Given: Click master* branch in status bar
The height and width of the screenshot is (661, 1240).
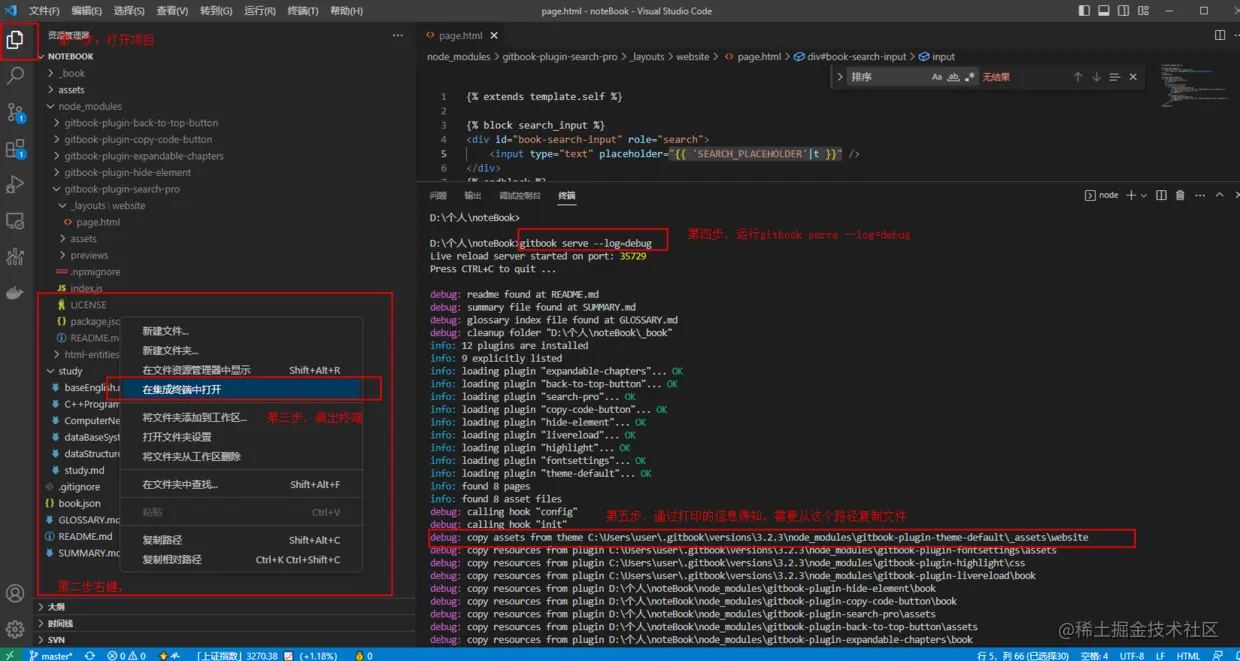Looking at the screenshot, I should coord(52,655).
